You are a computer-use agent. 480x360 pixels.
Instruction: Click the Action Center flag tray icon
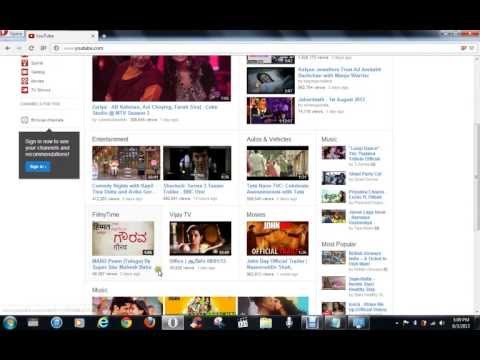click(406, 323)
